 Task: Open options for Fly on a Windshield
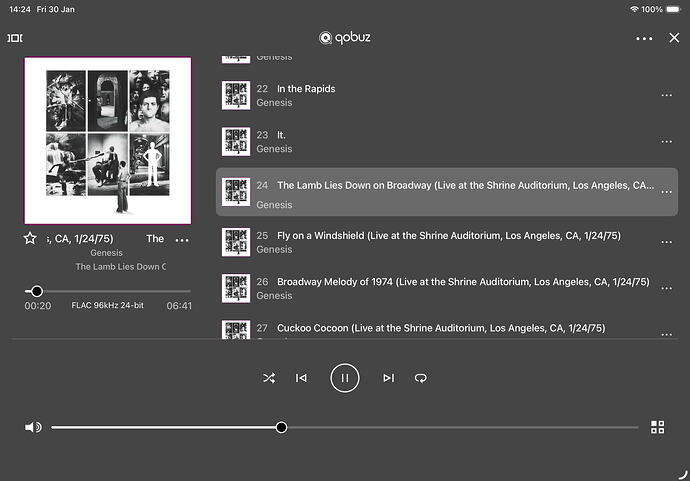click(x=666, y=242)
